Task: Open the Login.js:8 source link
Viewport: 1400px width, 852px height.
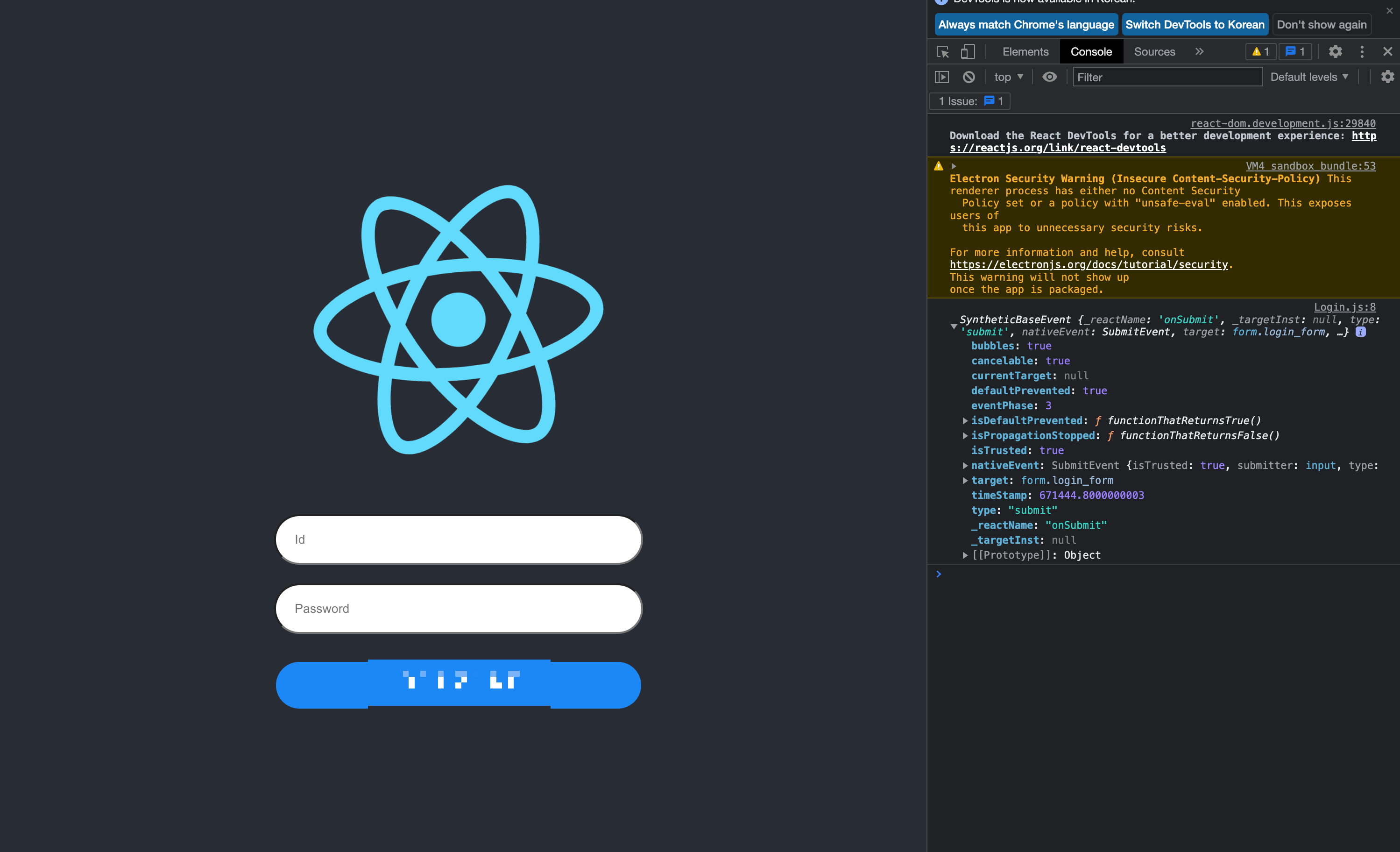Action: pos(1344,307)
